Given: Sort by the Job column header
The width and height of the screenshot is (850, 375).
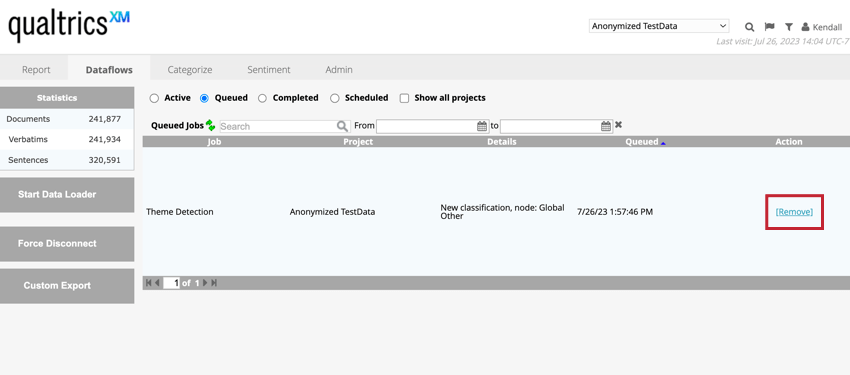Looking at the screenshot, I should pos(215,142).
